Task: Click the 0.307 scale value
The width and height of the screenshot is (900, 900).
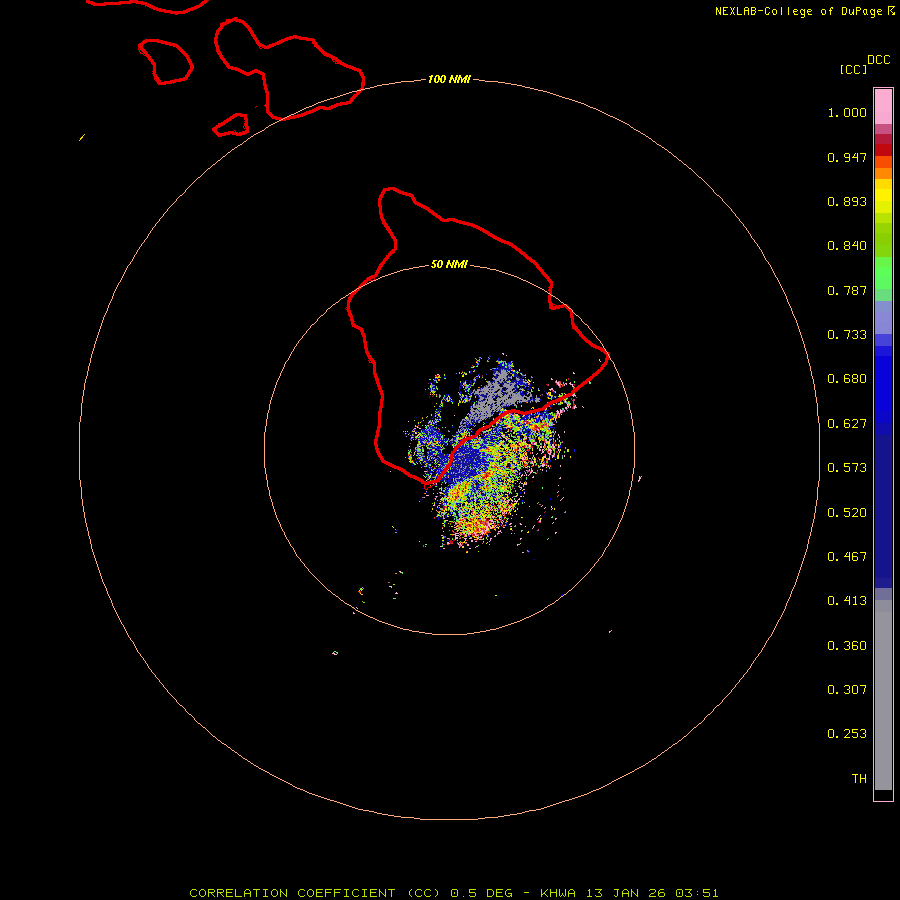Action: [847, 690]
